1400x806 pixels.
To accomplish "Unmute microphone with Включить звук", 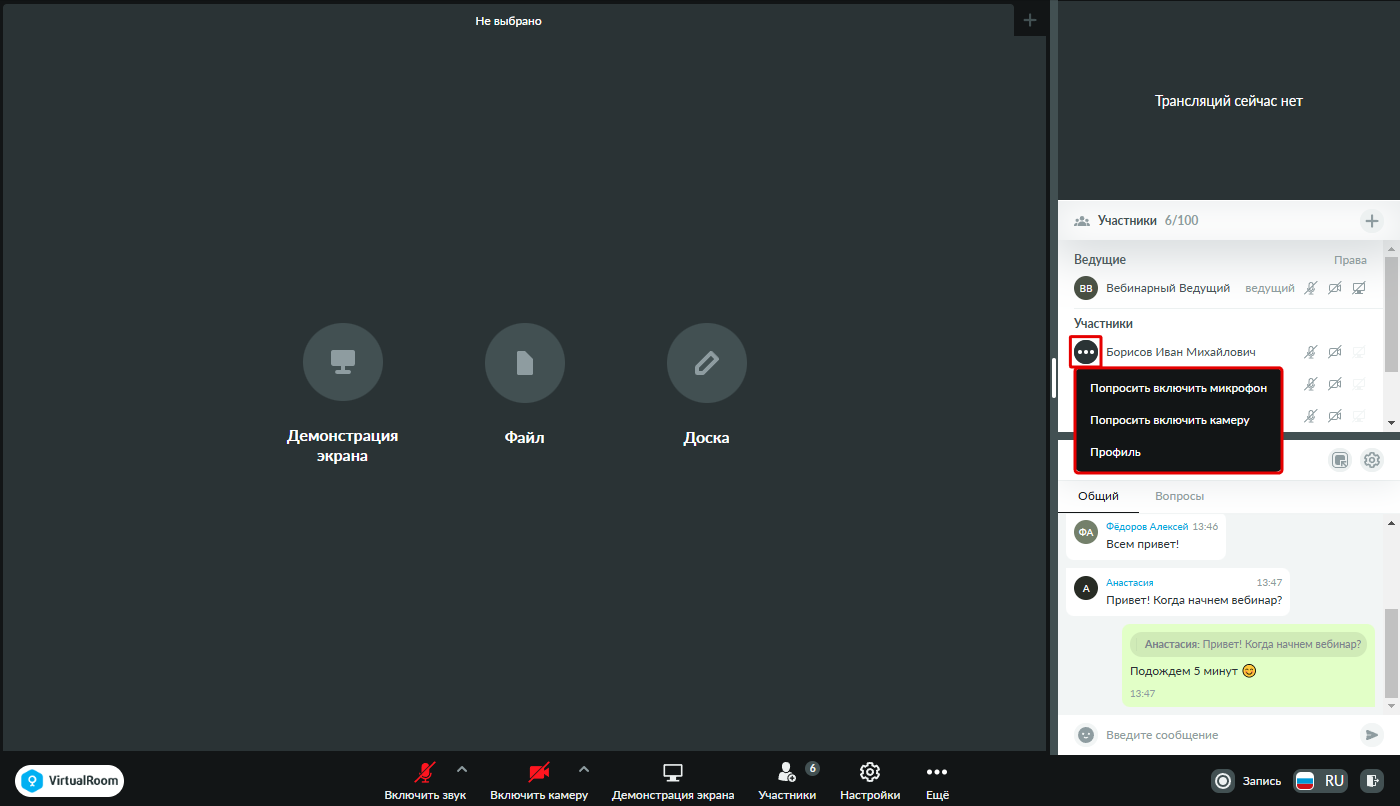I will [x=425, y=782].
